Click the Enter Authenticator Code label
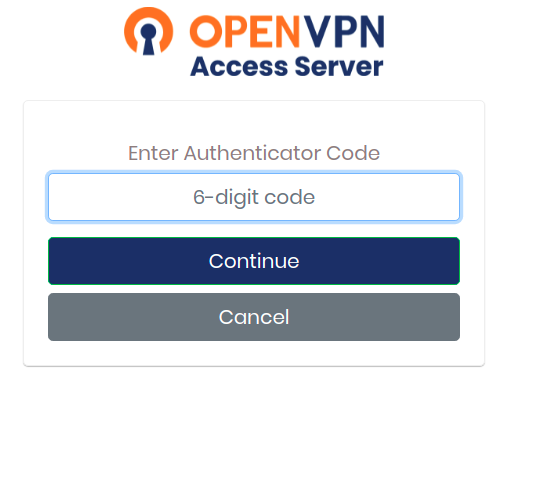This screenshot has width=550, height=480. pos(254,153)
